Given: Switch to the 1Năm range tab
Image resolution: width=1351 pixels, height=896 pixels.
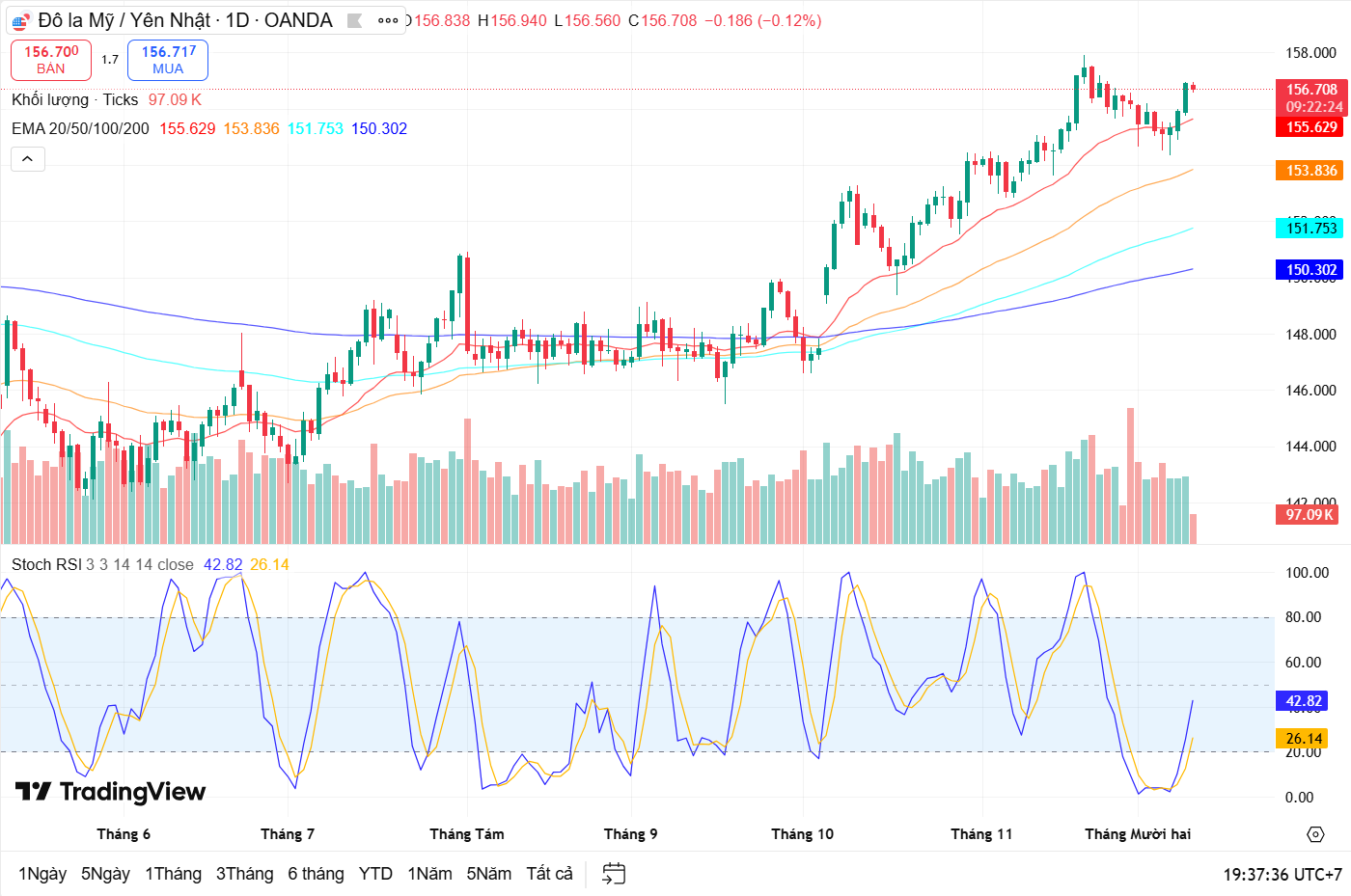Looking at the screenshot, I should coord(429,874).
